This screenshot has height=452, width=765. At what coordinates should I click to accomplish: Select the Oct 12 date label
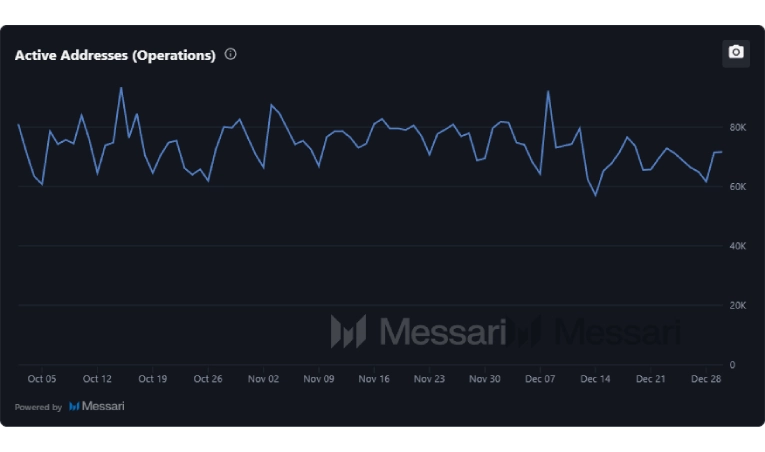click(x=97, y=379)
